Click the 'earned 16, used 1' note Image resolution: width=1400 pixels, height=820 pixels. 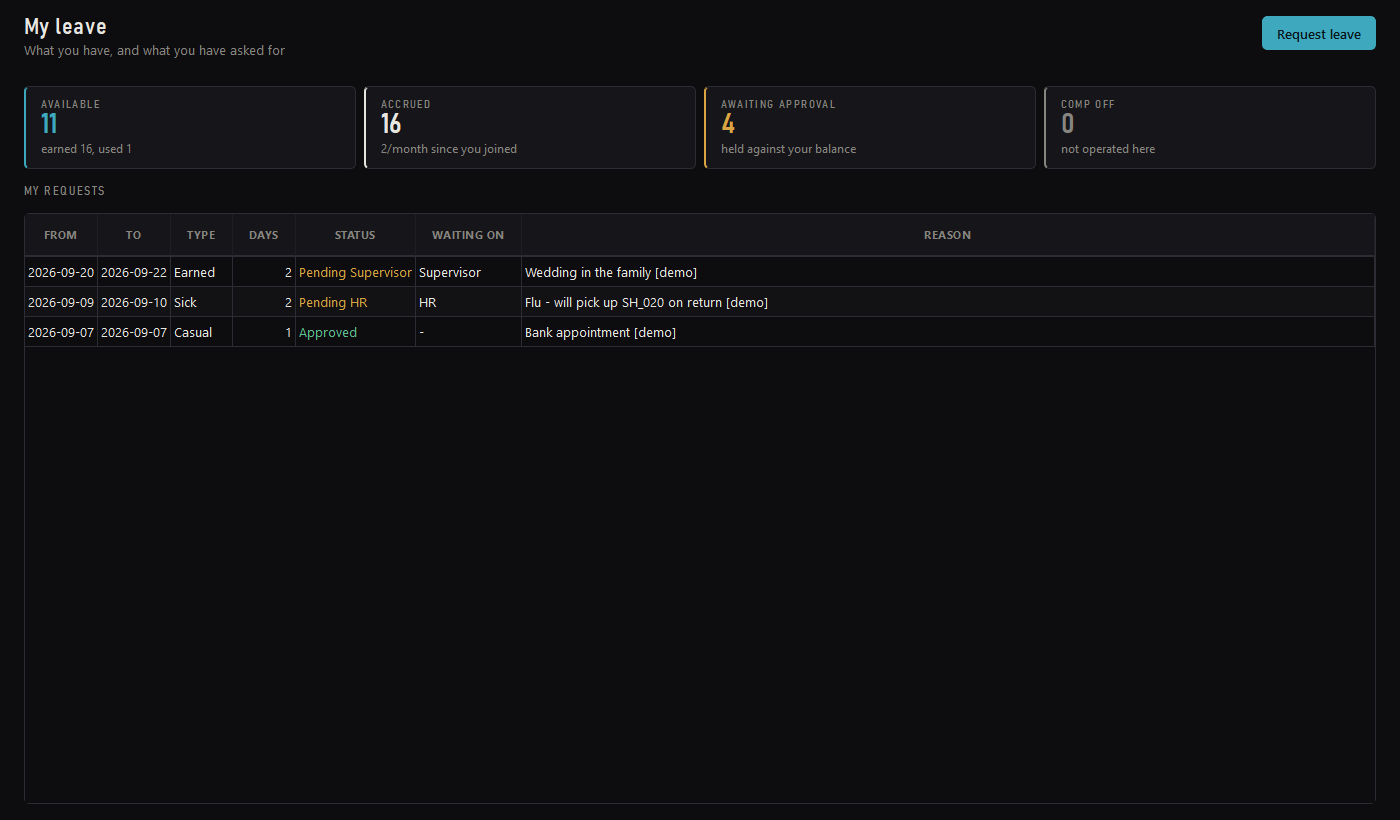[86, 149]
